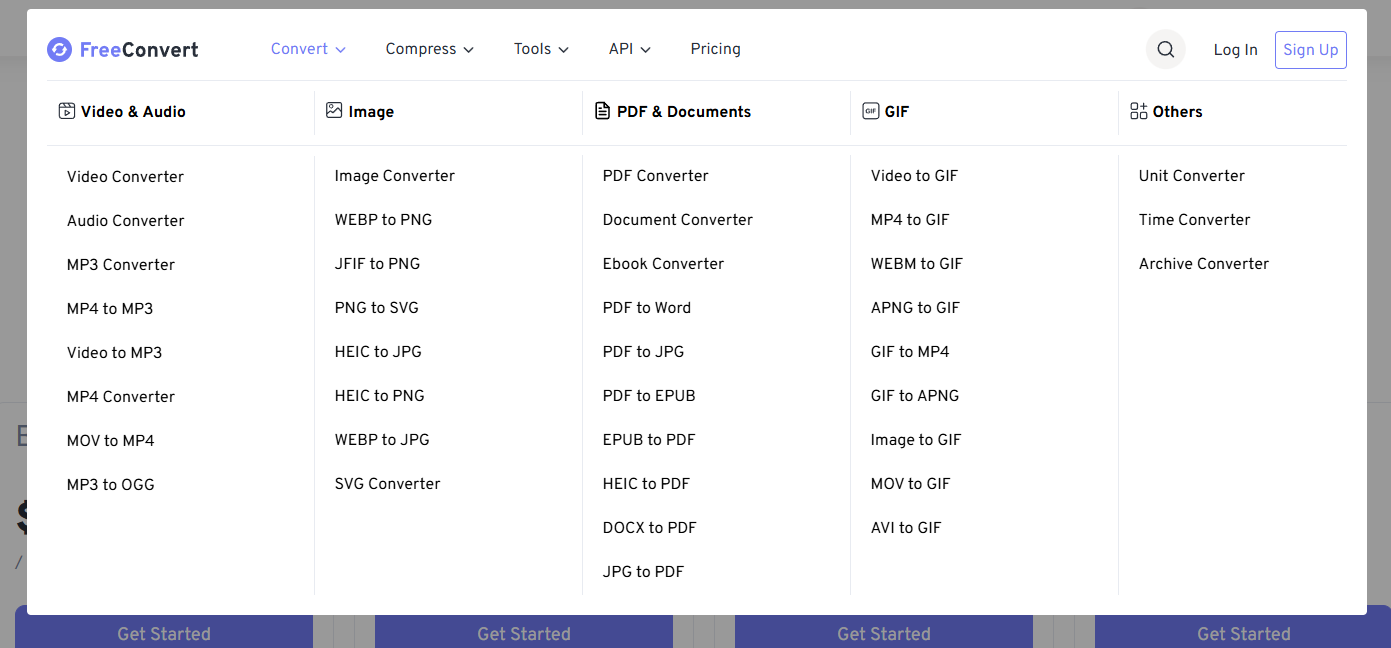1391x648 pixels.
Task: Choose MP3 Converter
Action: click(x=121, y=265)
